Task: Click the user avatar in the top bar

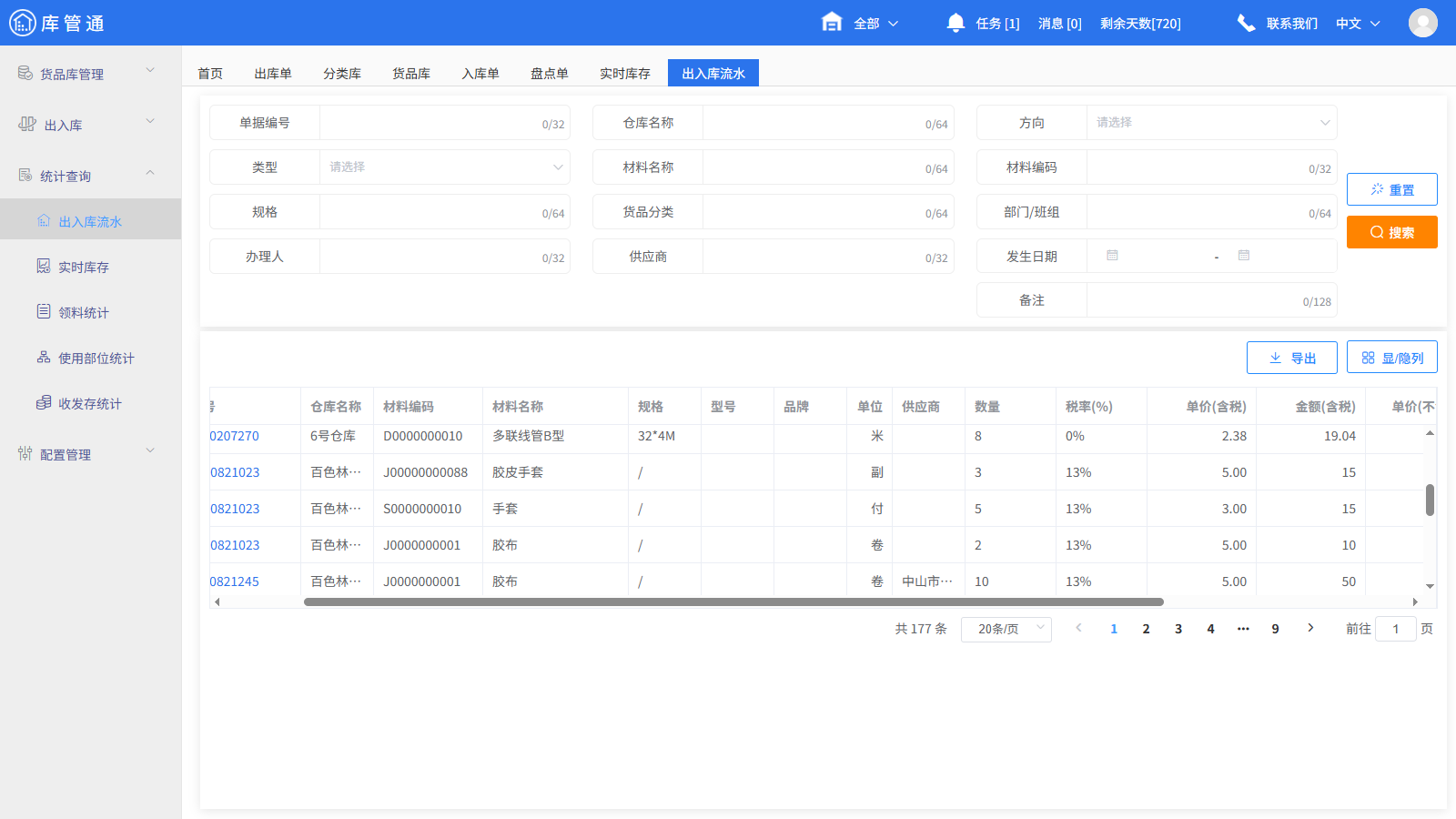Action: click(x=1423, y=23)
